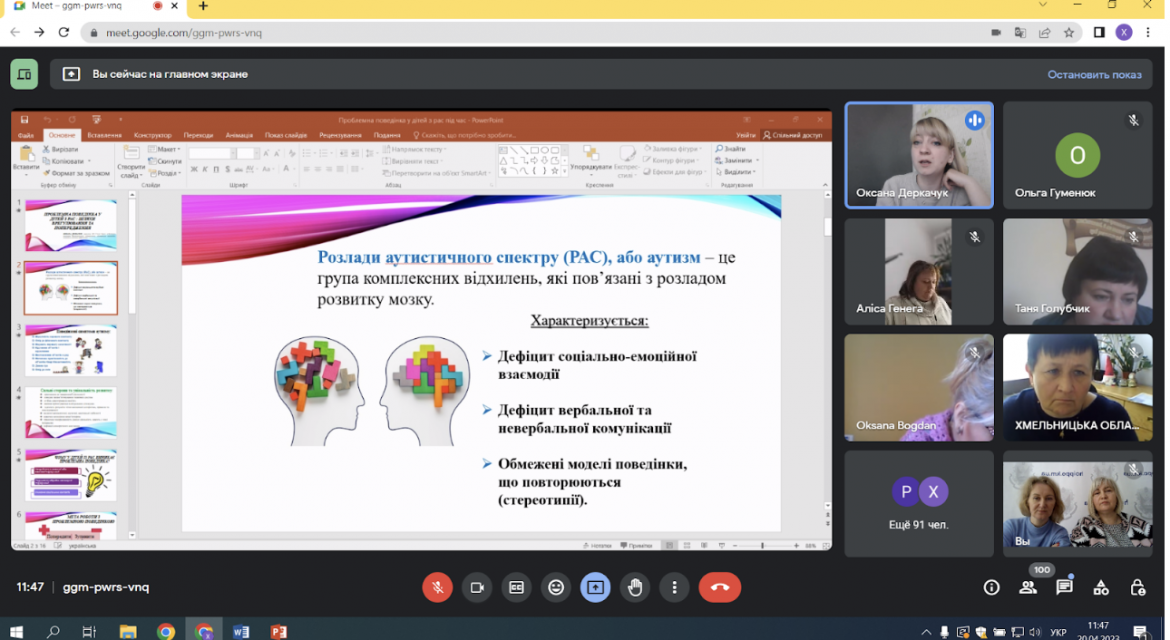The height and width of the screenshot is (640, 1170).
Task: Open the chat messages panel
Action: 1065,588
